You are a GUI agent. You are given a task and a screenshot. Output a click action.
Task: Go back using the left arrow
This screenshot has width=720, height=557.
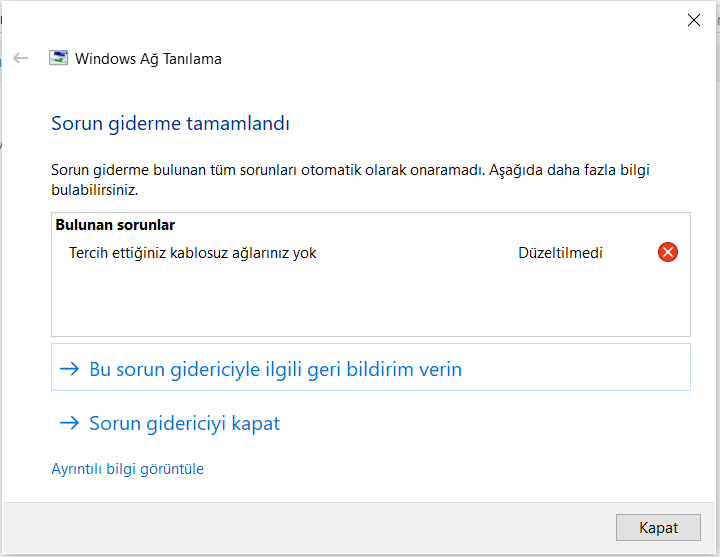pos(21,58)
